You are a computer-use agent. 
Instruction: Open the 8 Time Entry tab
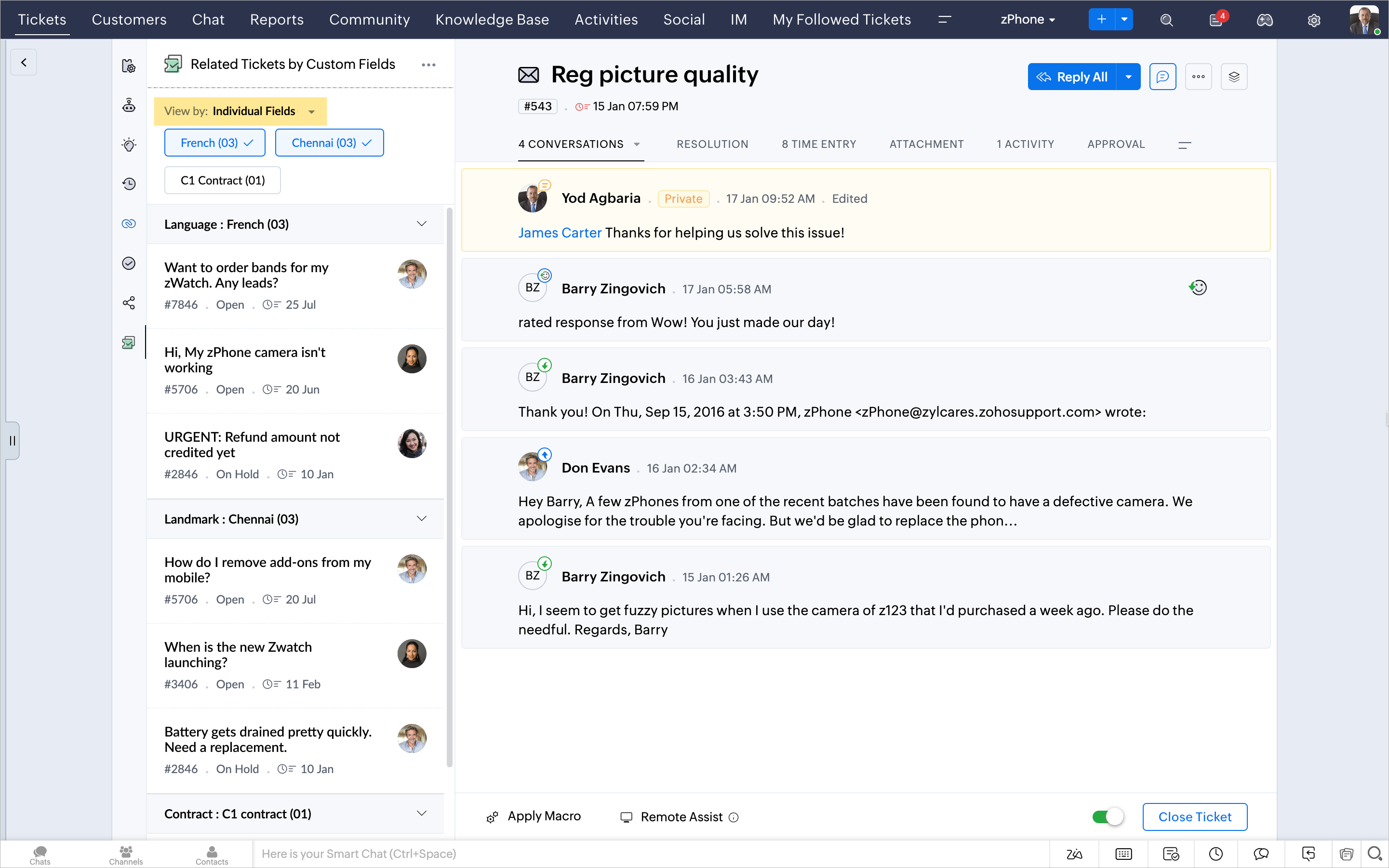(819, 144)
